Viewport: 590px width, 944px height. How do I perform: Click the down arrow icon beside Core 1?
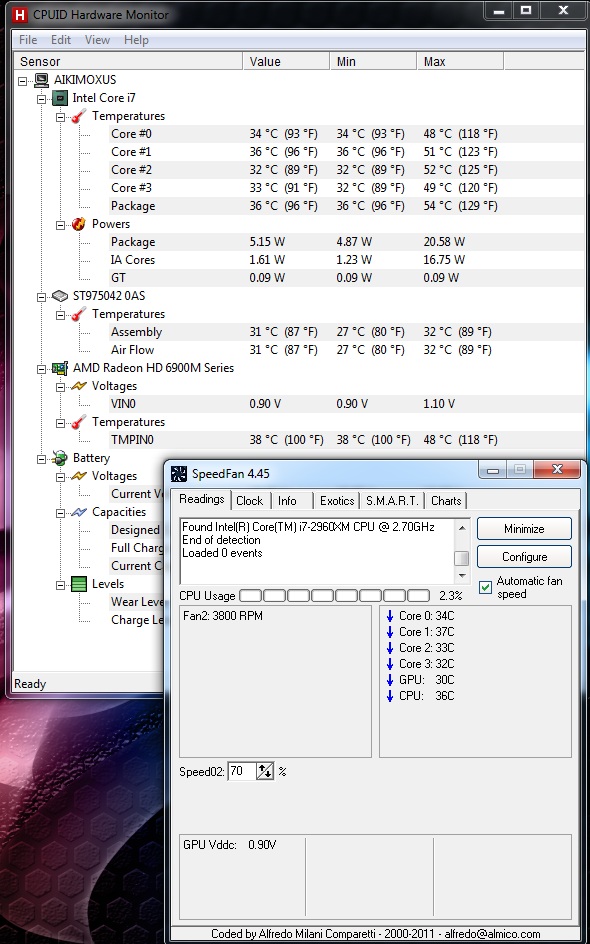tap(390, 632)
